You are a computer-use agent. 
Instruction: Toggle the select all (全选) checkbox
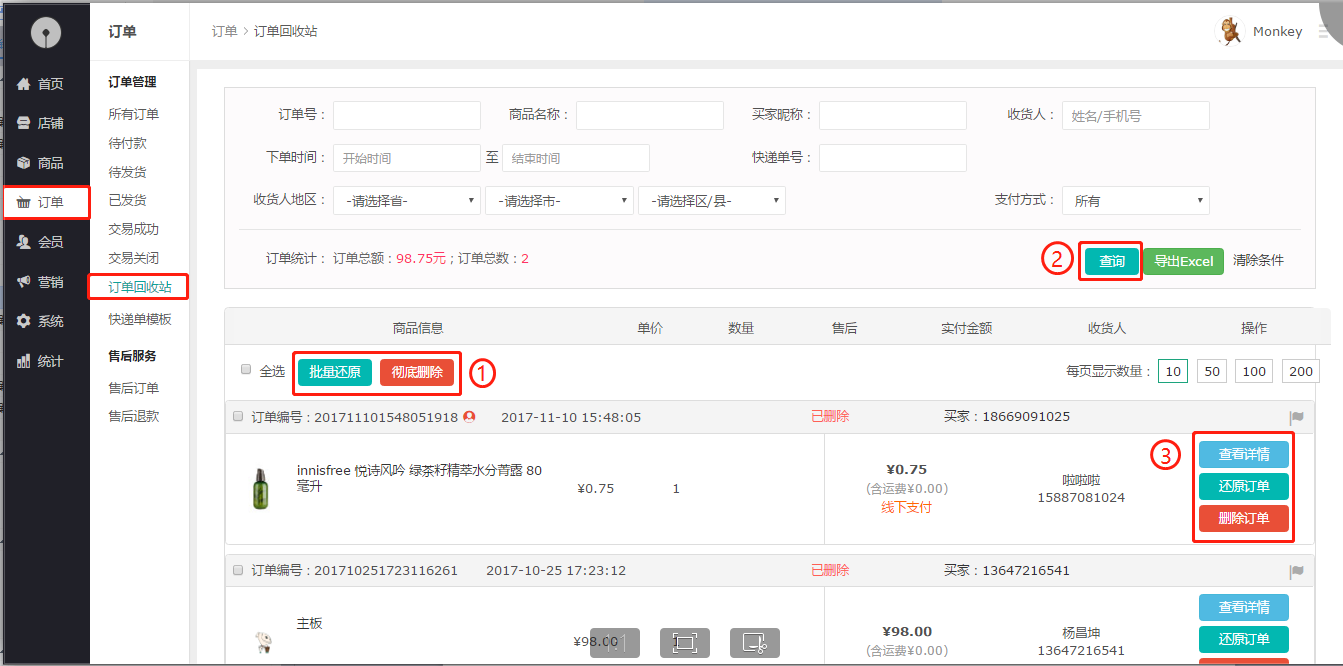246,370
